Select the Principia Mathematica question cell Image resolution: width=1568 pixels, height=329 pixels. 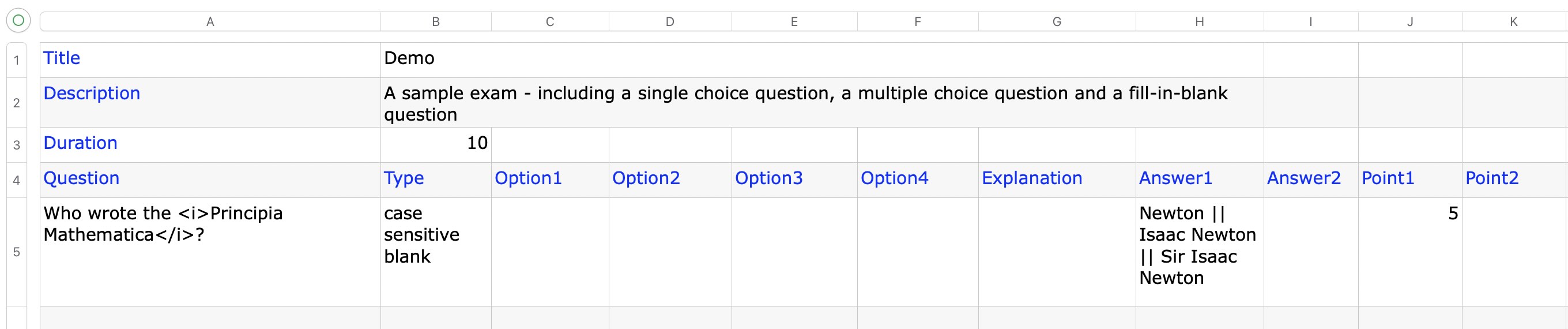(210, 251)
